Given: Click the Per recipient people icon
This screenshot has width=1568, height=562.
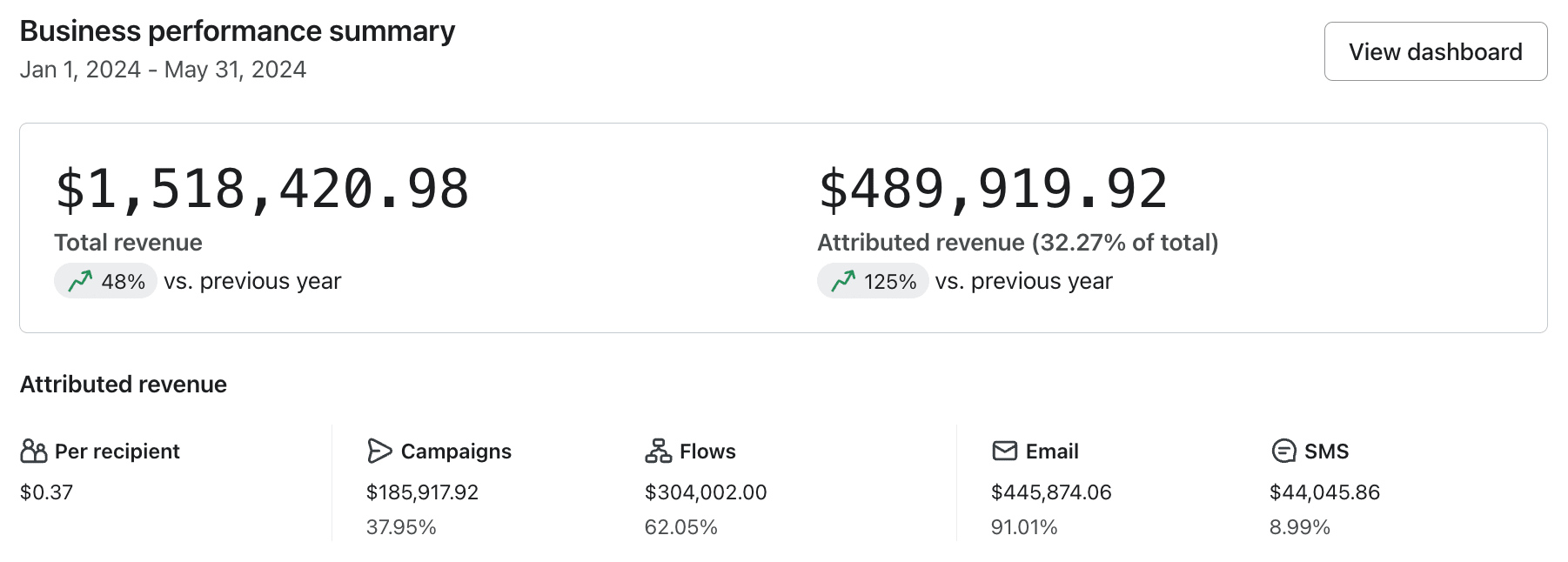Looking at the screenshot, I should pyautogui.click(x=34, y=451).
